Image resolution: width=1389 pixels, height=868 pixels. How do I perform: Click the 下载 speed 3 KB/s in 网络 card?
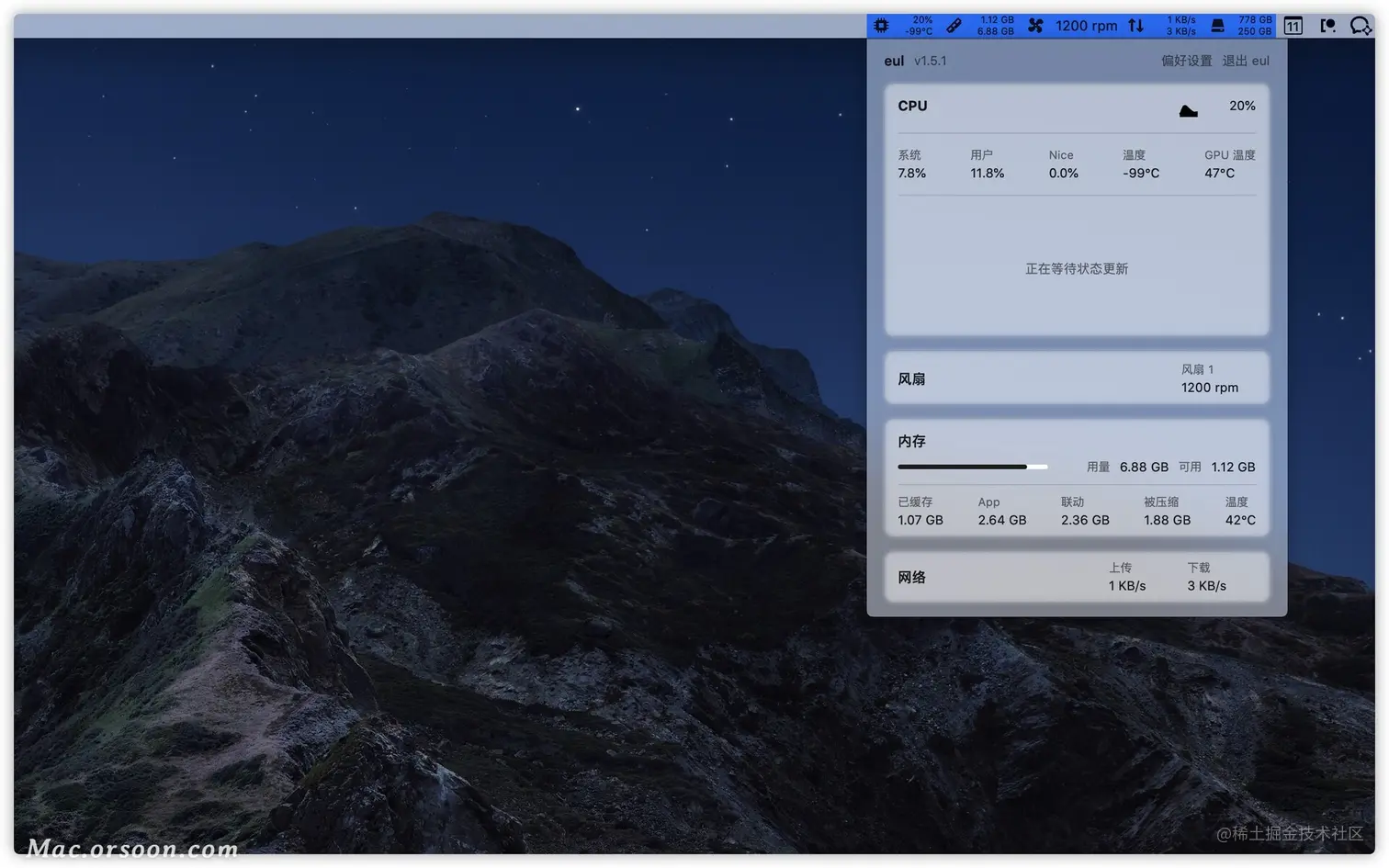1206,586
